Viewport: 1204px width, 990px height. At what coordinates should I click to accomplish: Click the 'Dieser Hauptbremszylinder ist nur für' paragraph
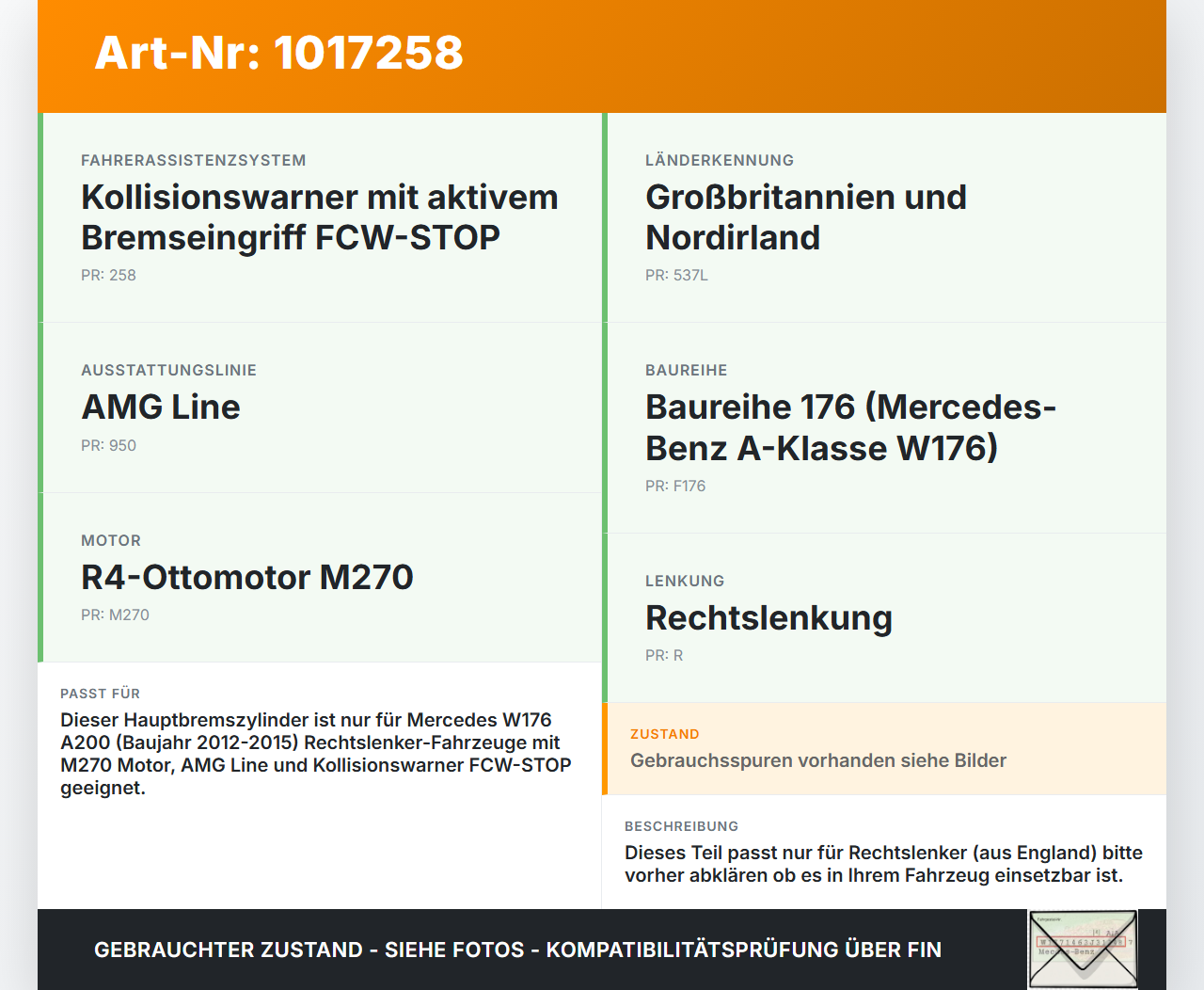(316, 754)
